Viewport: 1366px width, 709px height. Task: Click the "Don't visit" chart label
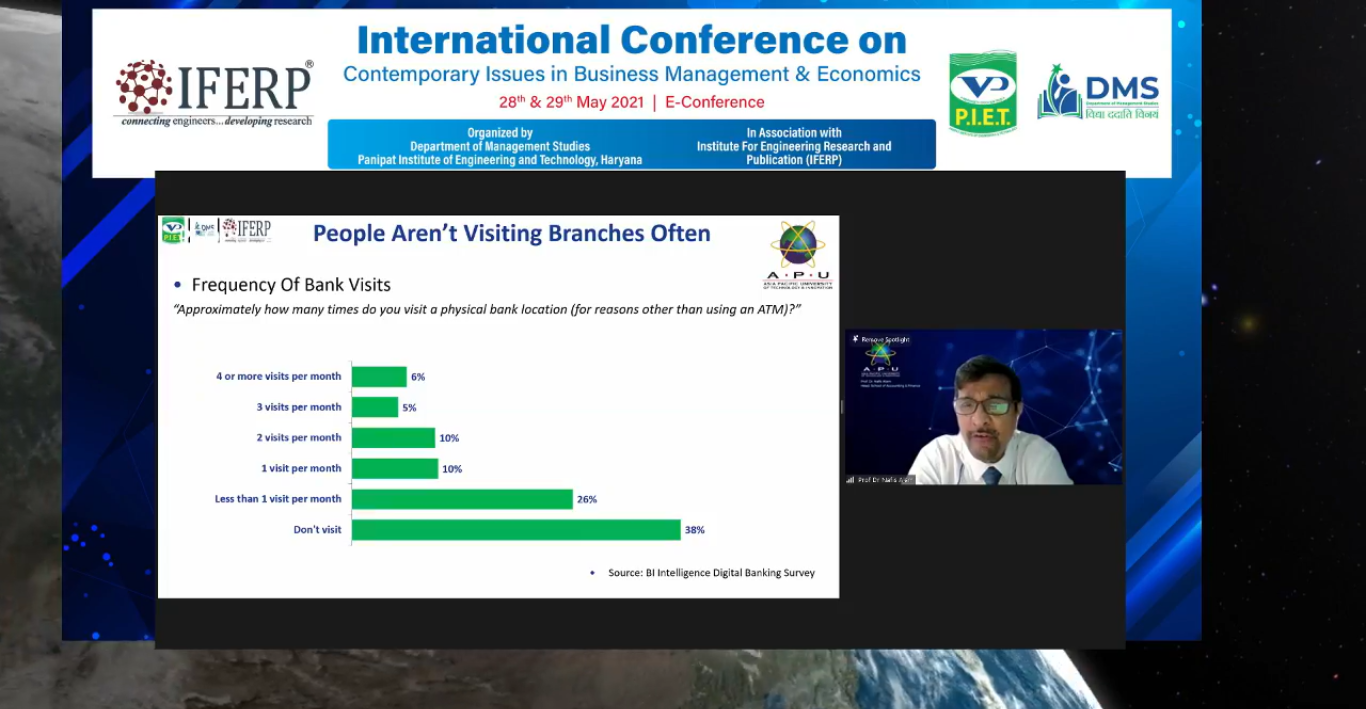click(317, 530)
